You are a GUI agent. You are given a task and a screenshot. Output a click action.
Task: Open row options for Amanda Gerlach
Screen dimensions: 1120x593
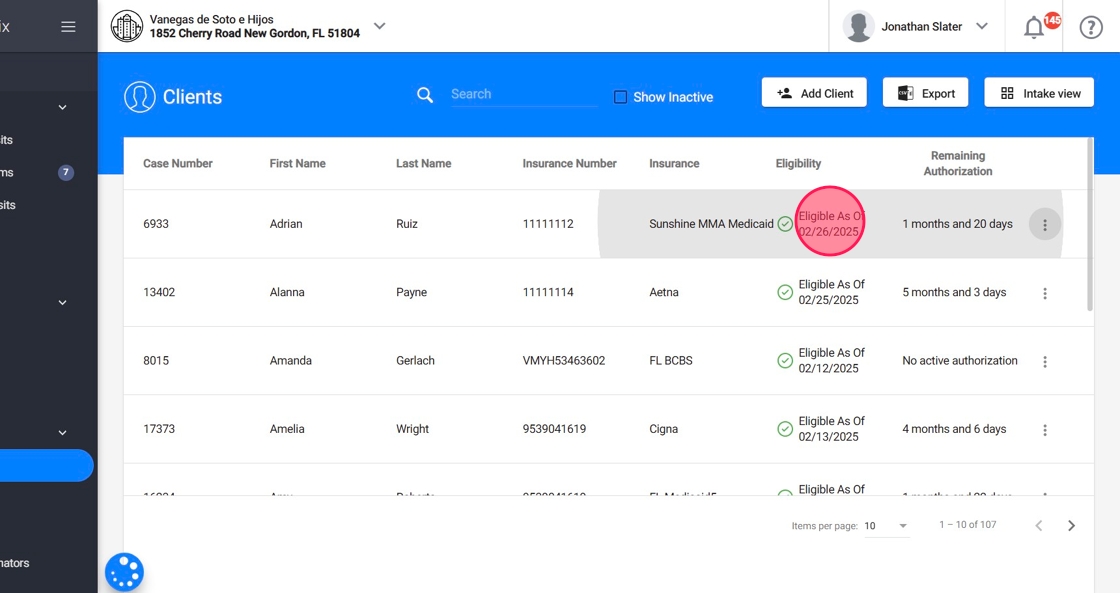(1044, 362)
